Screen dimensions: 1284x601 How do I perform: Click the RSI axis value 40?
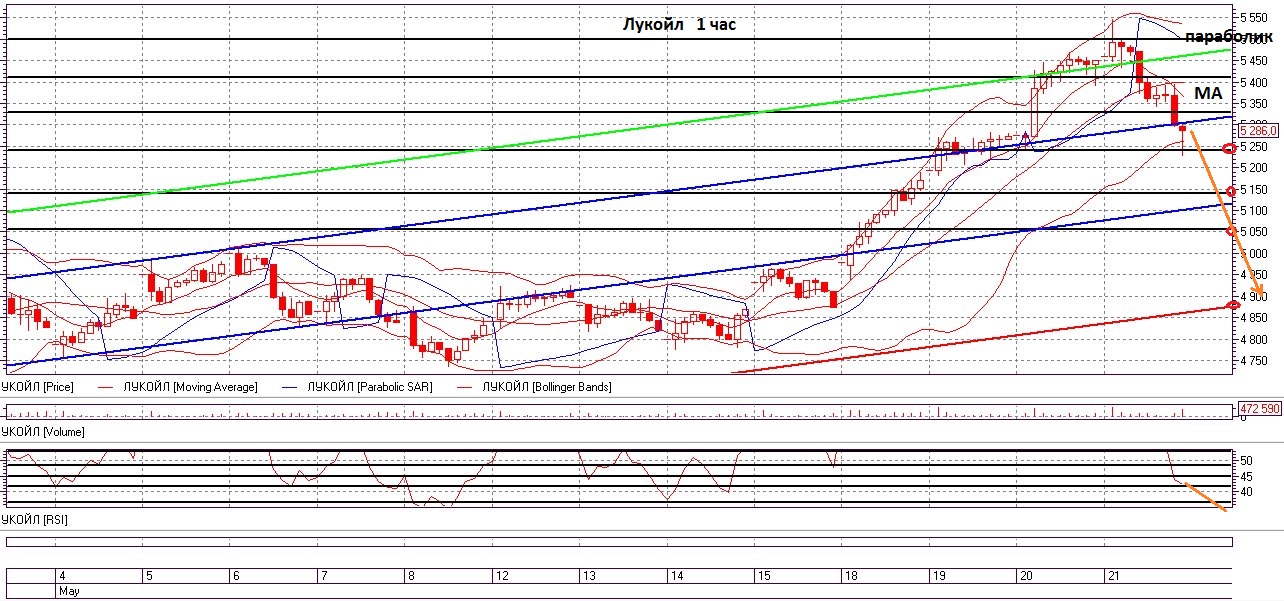coord(1247,492)
